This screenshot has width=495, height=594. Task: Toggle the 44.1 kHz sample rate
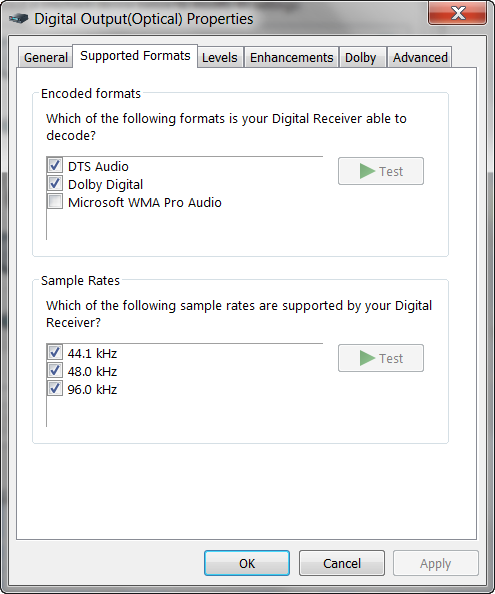(x=55, y=352)
